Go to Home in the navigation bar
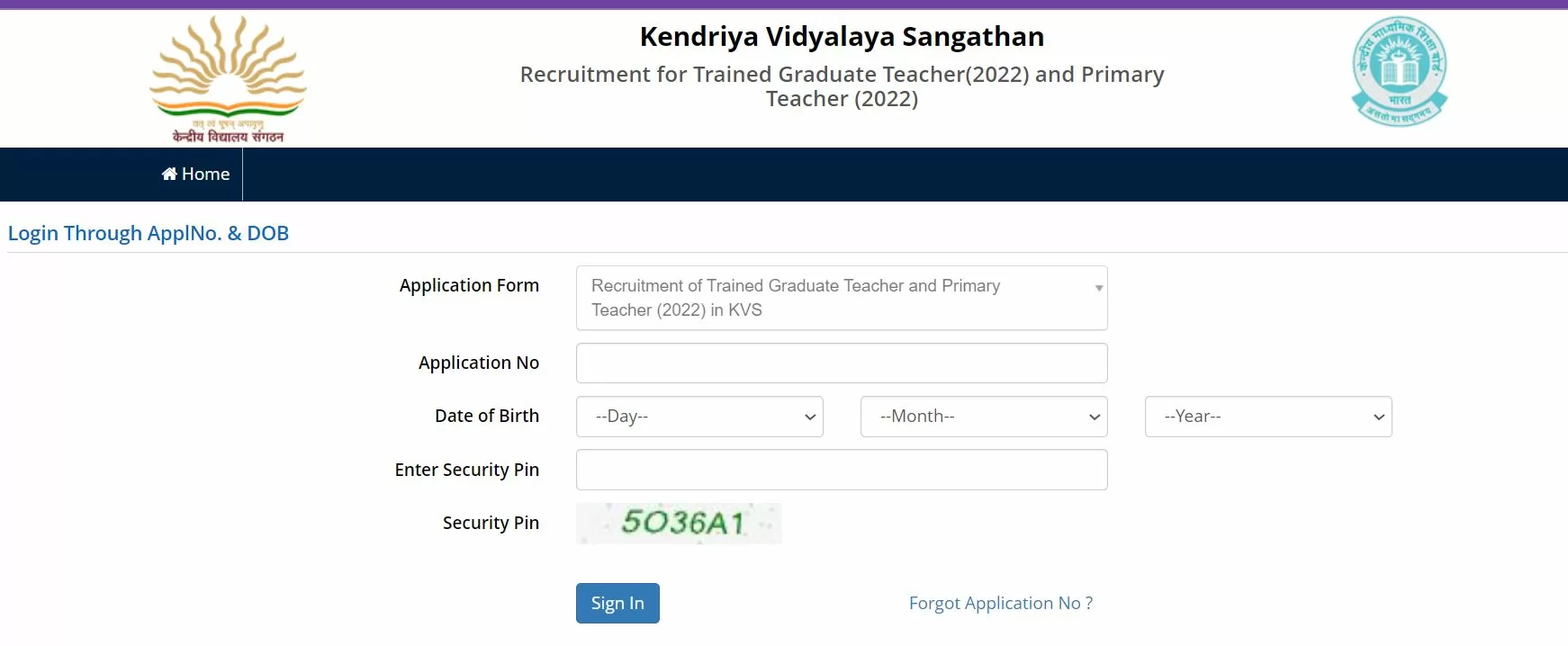 196,175
